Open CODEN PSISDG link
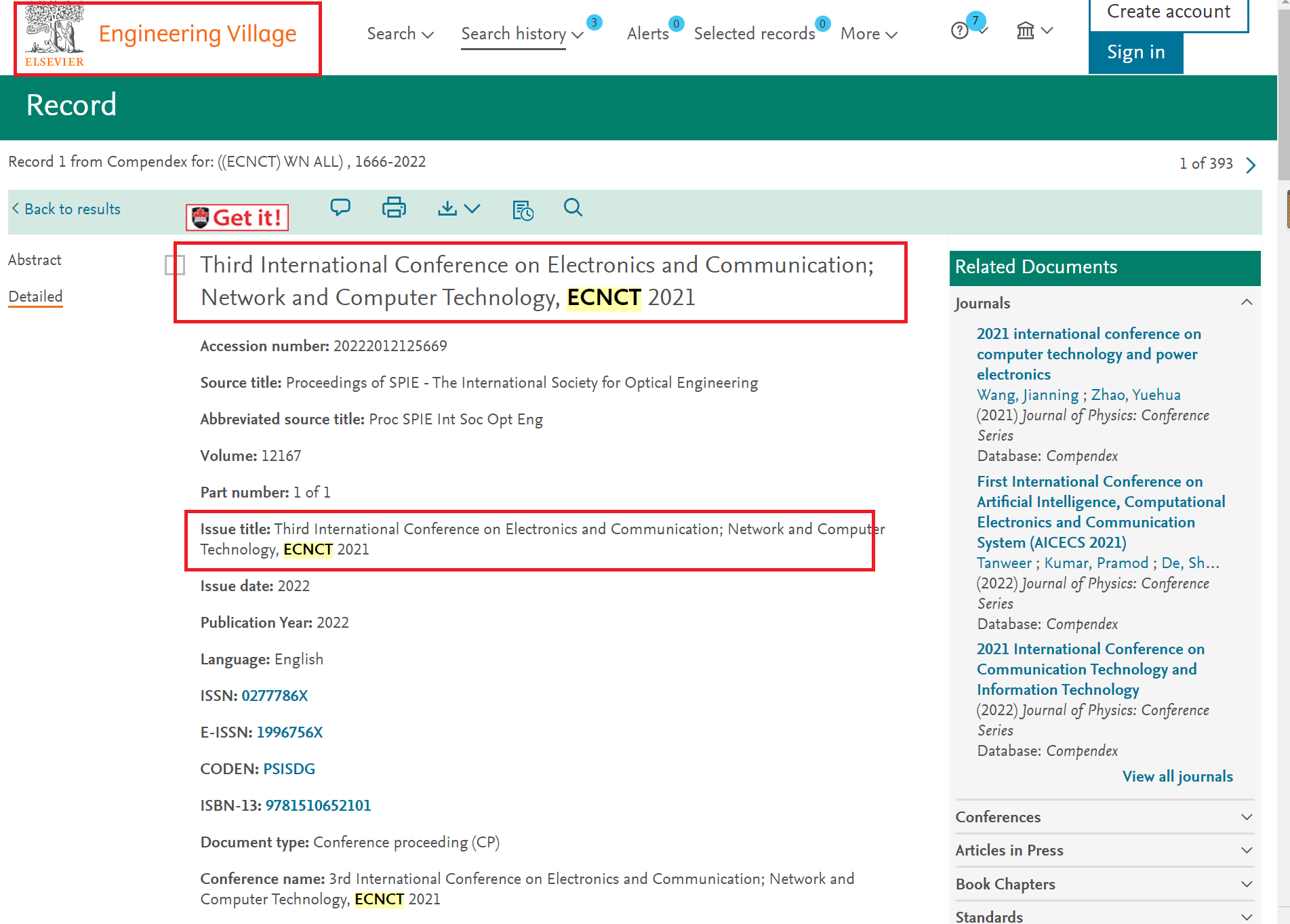This screenshot has width=1290, height=924. [x=289, y=769]
